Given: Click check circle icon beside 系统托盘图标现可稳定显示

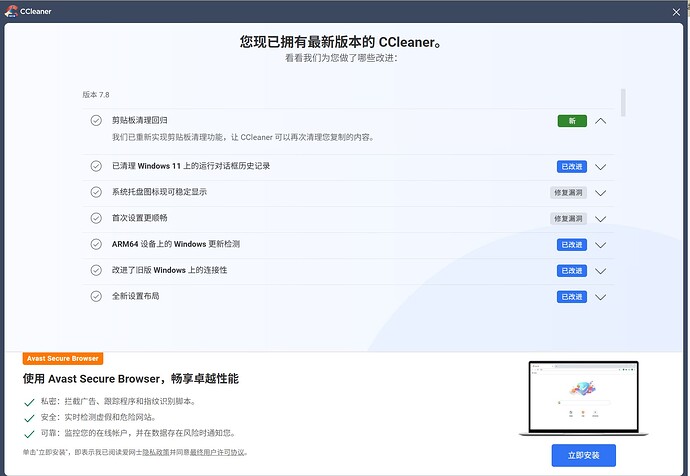Looking at the screenshot, I should coord(96,192).
